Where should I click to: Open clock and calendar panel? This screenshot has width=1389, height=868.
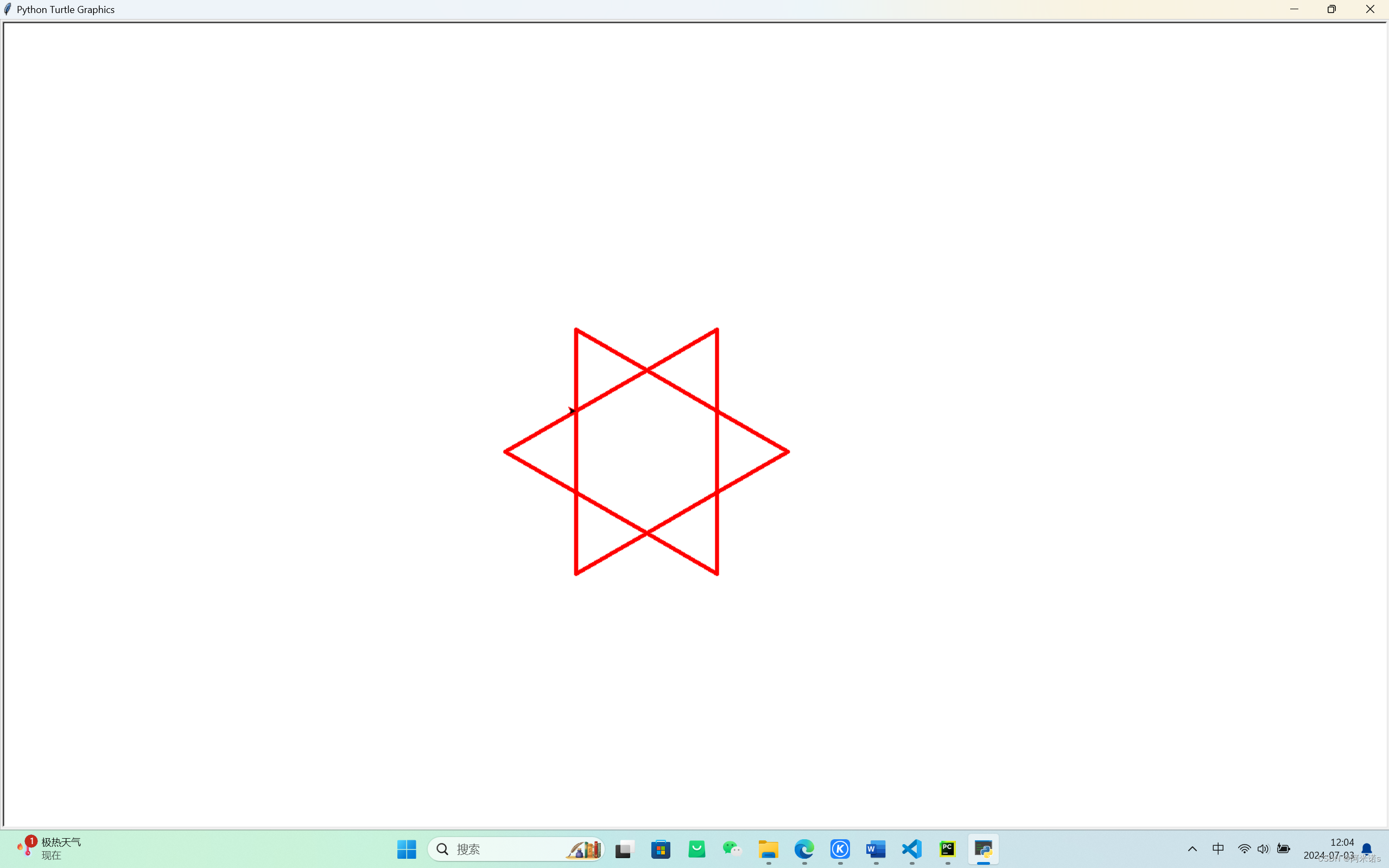[1329, 848]
